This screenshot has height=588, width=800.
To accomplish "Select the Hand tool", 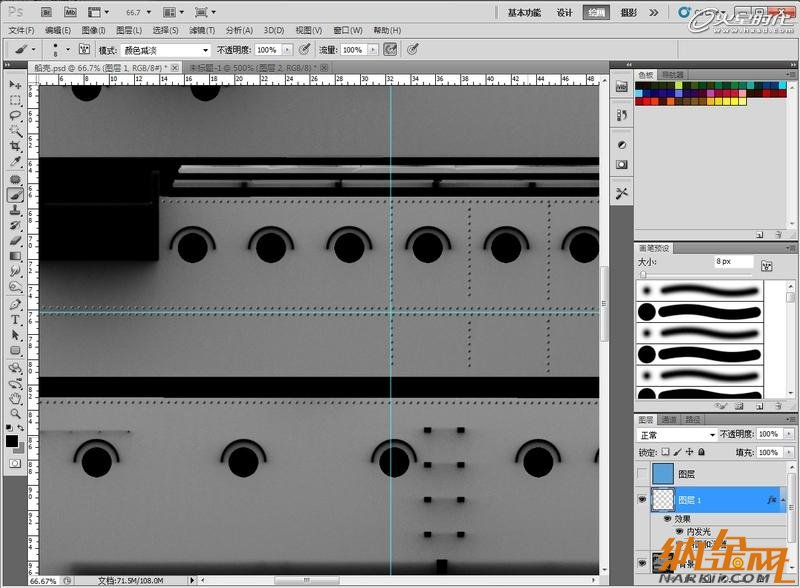I will tap(15, 399).
